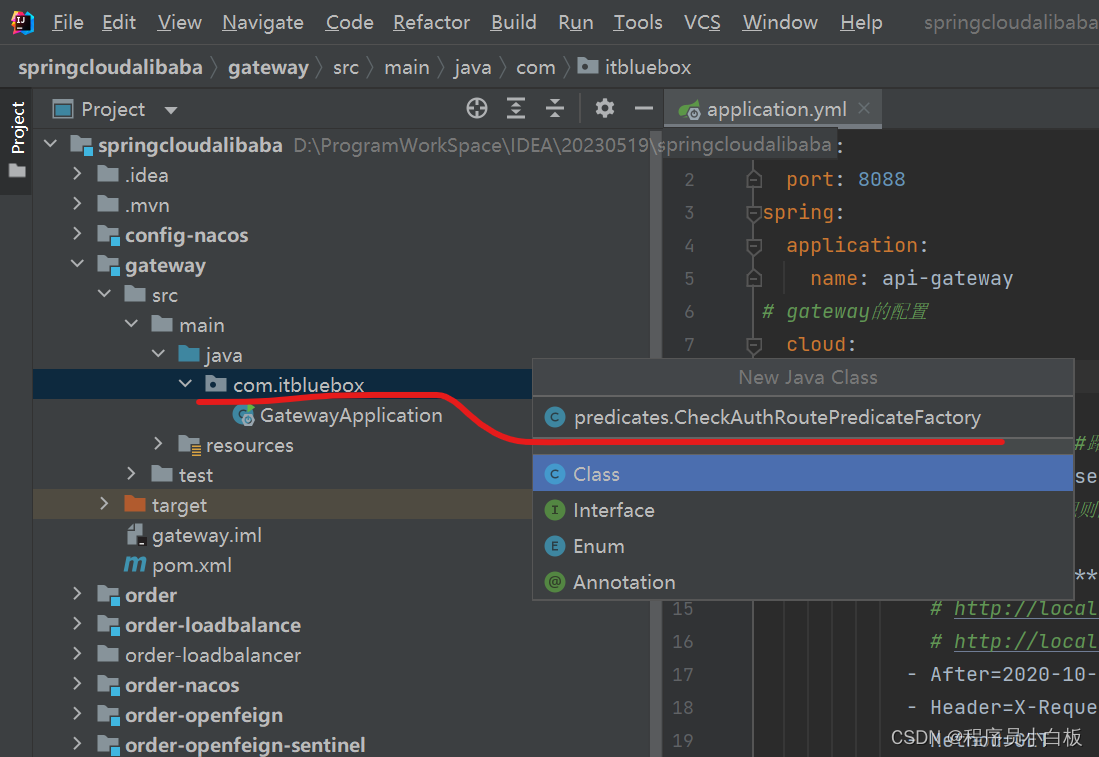Open the VCS menu
The width and height of the screenshot is (1099, 757).
point(702,22)
